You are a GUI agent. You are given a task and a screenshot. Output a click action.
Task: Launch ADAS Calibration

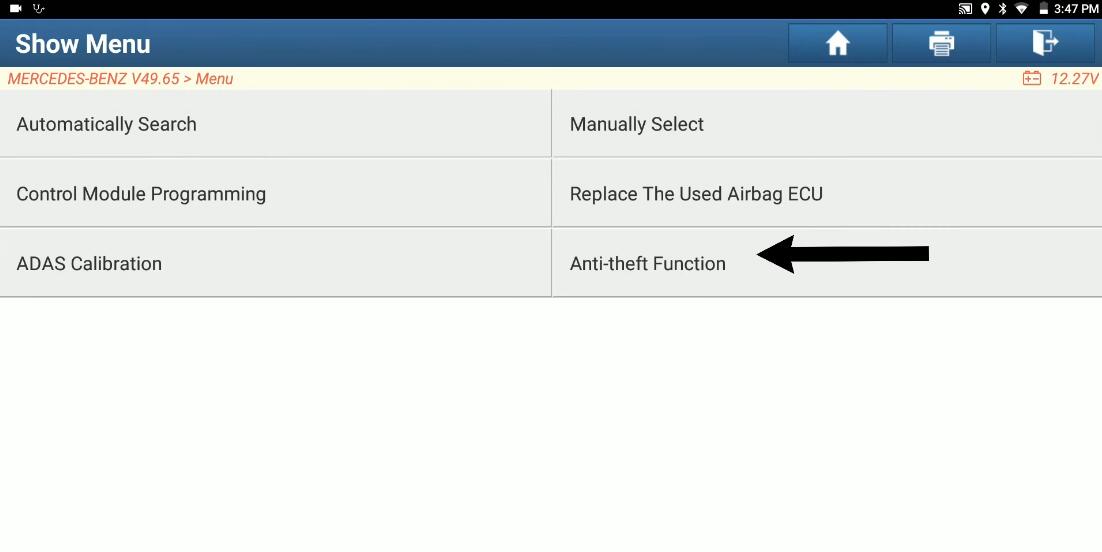(x=276, y=263)
